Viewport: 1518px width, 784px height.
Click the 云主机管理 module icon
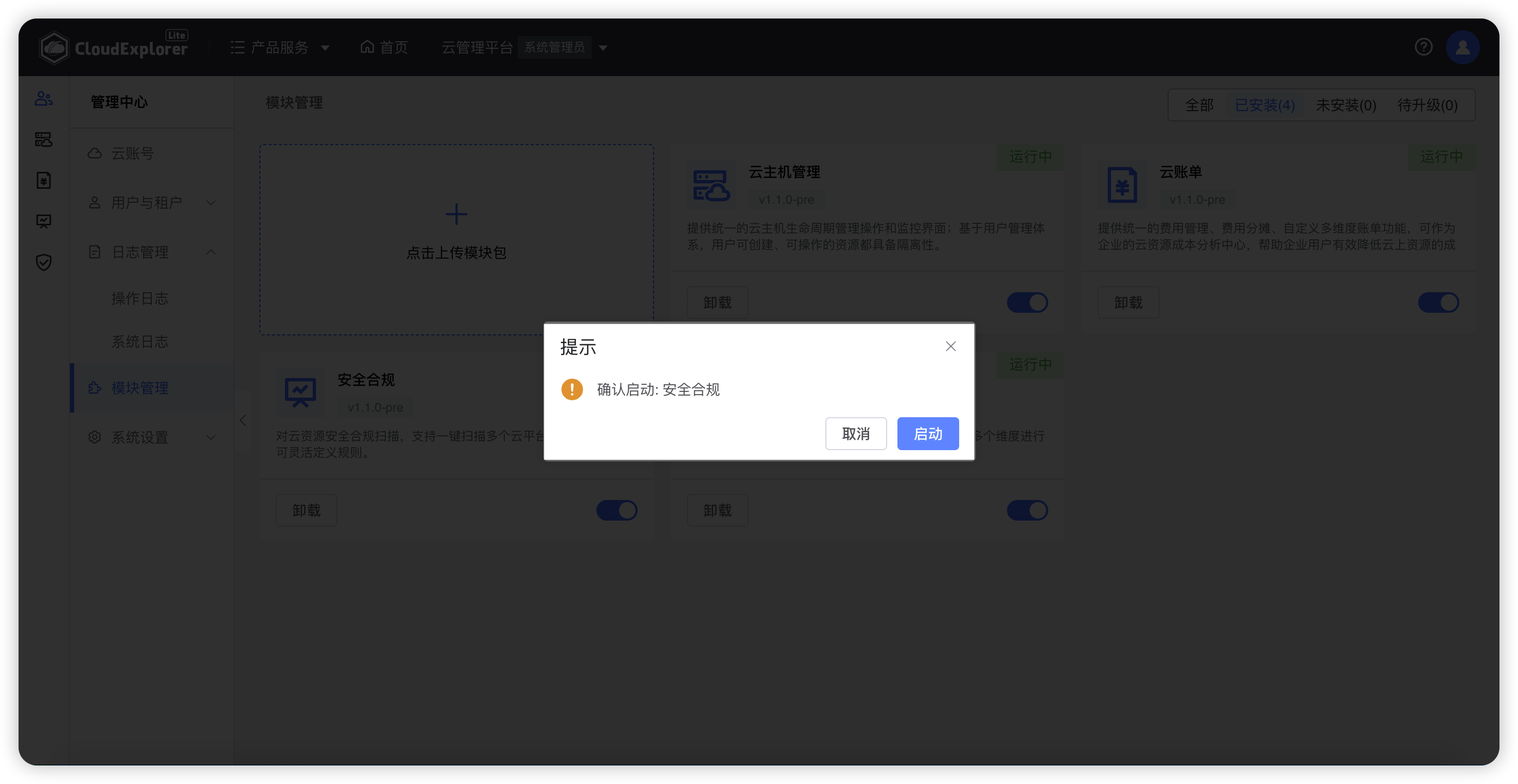coord(711,185)
